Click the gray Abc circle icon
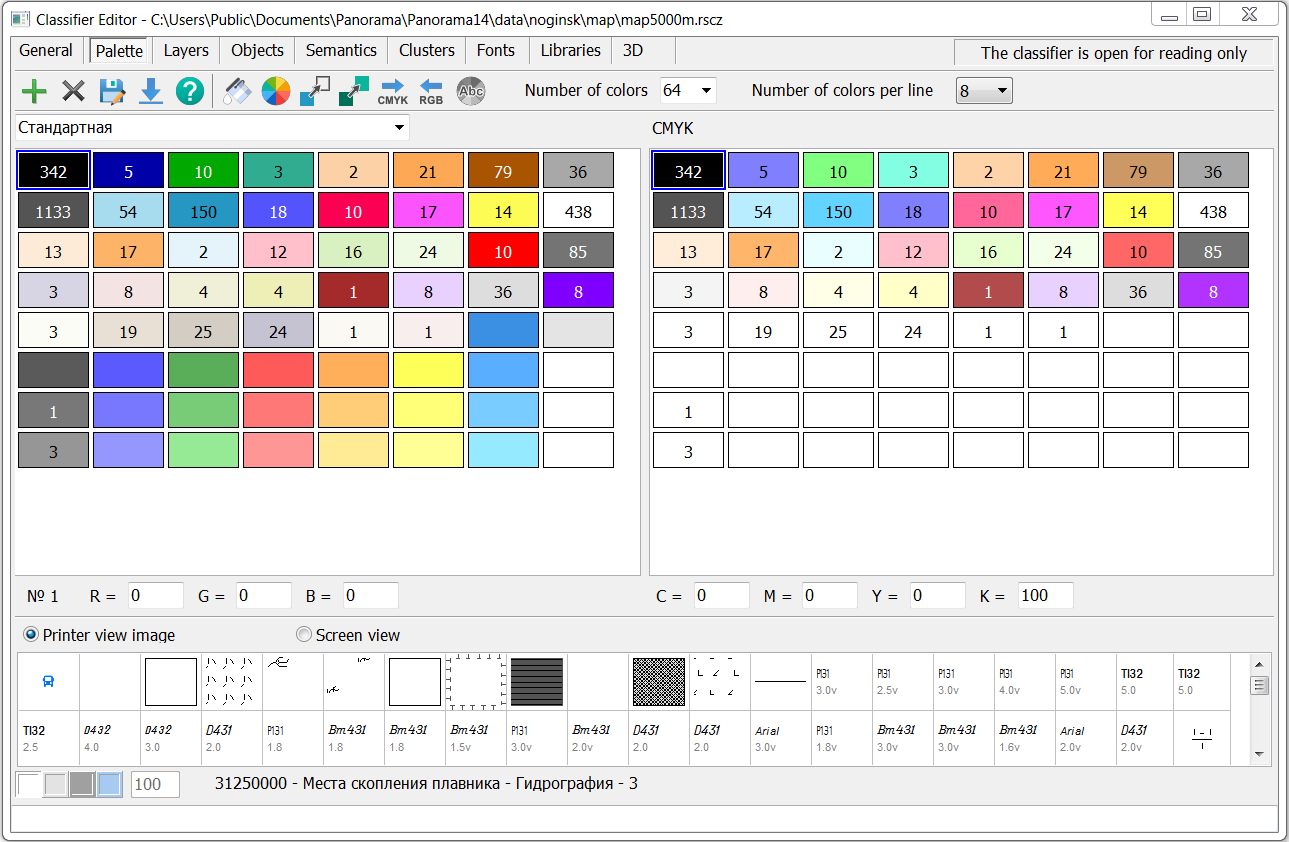 (470, 92)
